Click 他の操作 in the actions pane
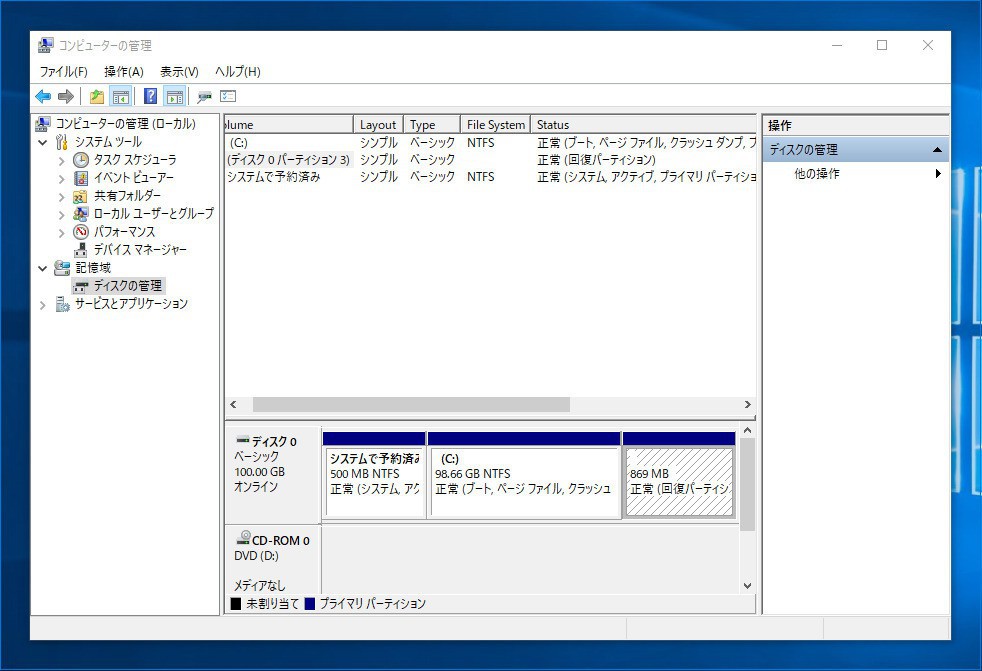982x671 pixels. [x=817, y=174]
